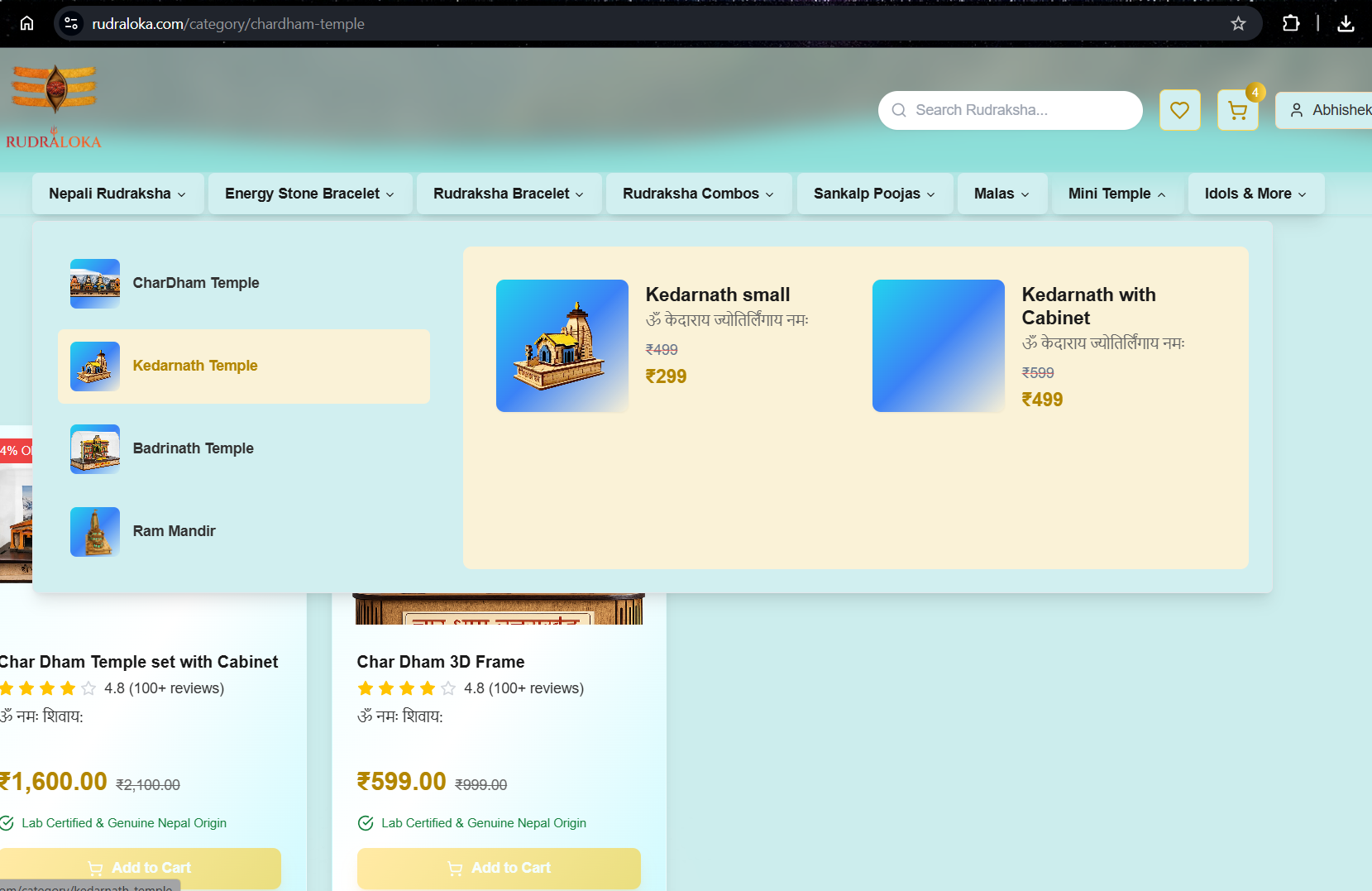Expand the Sankalp Poojas dropdown
This screenshot has width=1372, height=891.
click(875, 194)
